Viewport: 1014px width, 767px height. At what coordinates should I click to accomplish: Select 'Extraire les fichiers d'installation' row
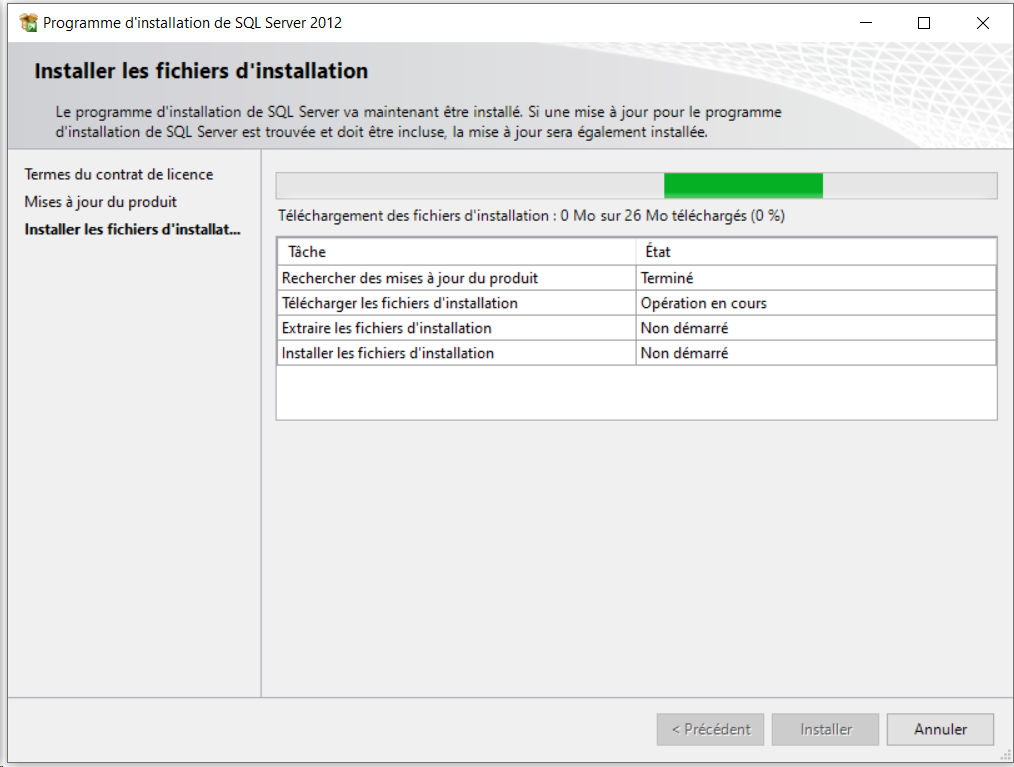tap(636, 328)
